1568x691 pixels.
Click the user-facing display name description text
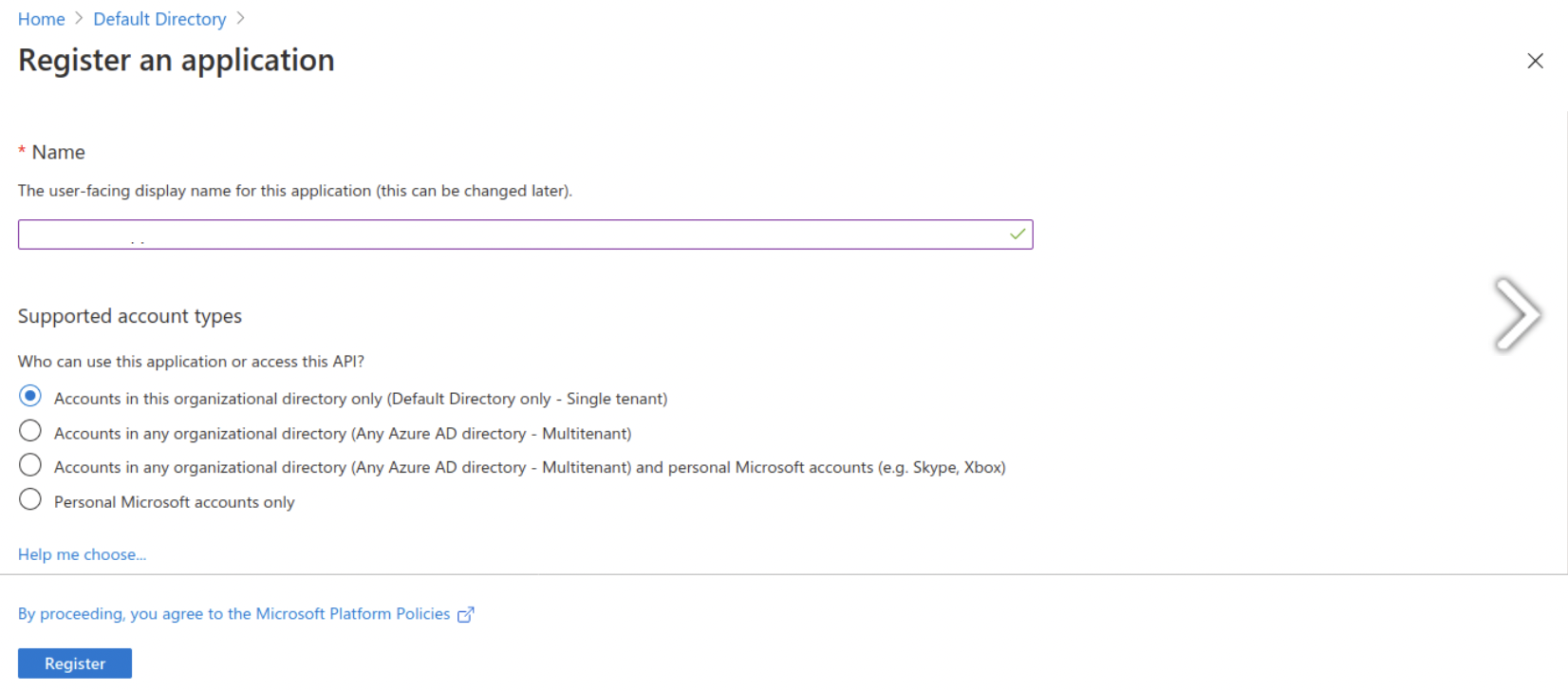[x=295, y=191]
